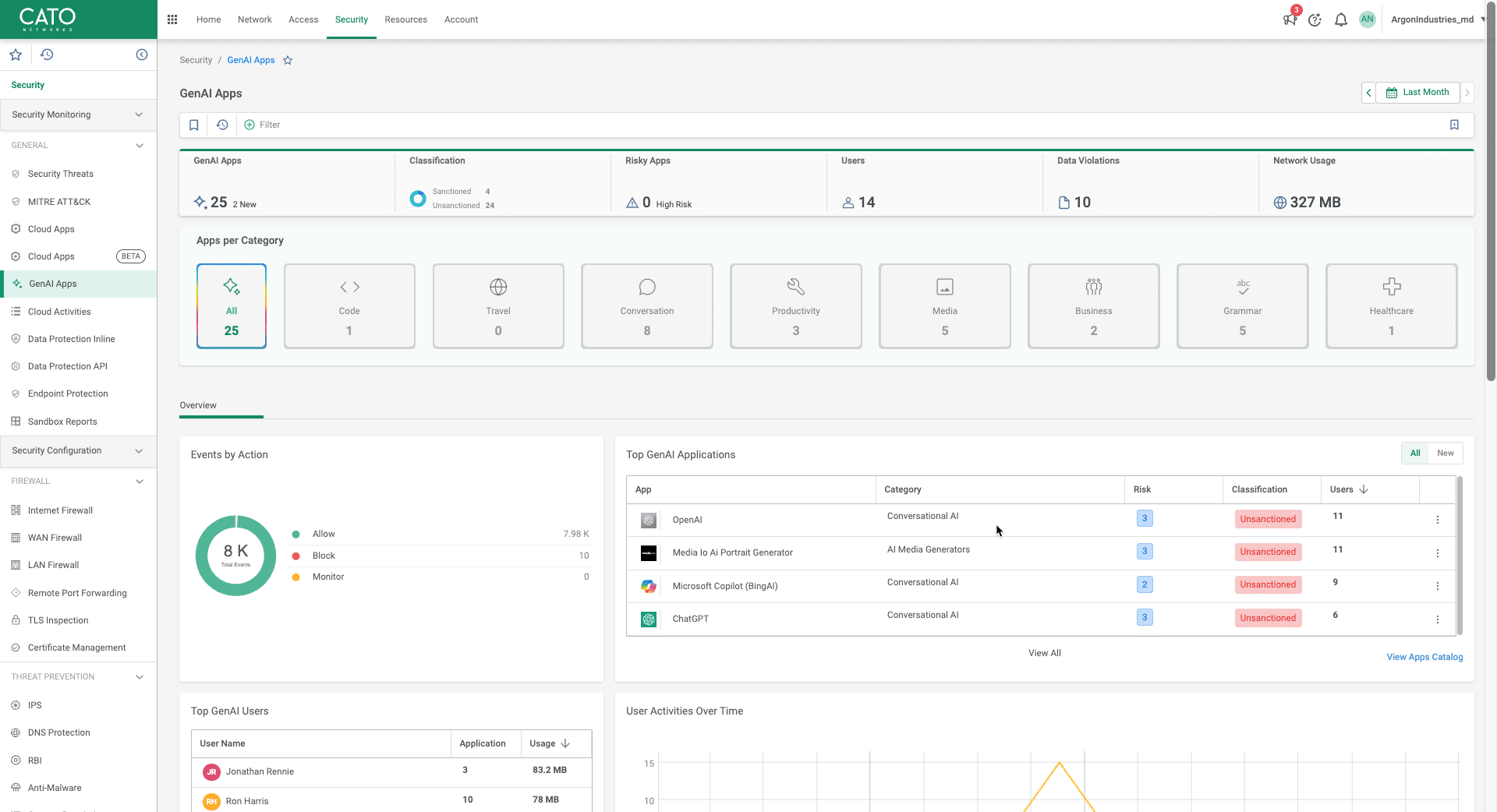The image size is (1497, 812).
Task: Collapse the GENERAL group chevron
Action: (140, 146)
